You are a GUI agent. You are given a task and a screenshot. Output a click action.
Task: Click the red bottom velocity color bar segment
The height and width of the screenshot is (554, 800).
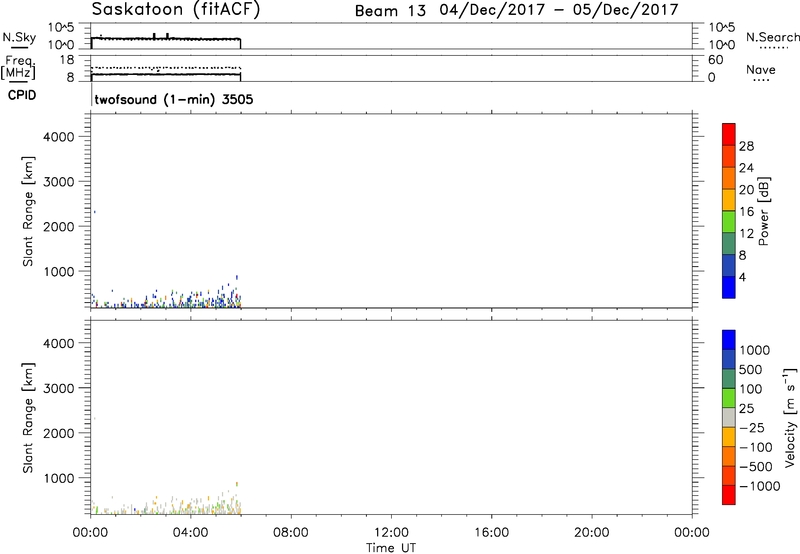click(729, 495)
